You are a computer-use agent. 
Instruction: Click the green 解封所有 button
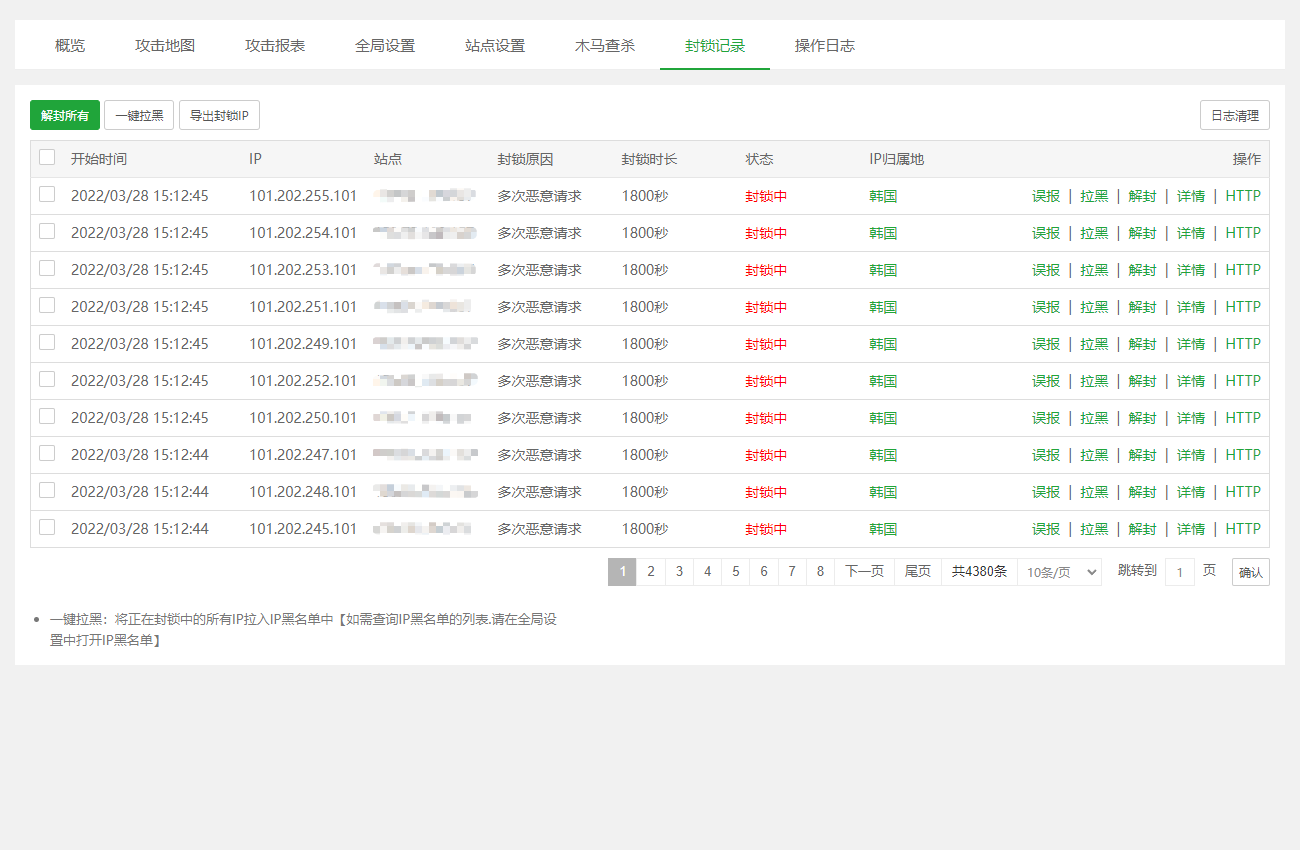pos(65,116)
